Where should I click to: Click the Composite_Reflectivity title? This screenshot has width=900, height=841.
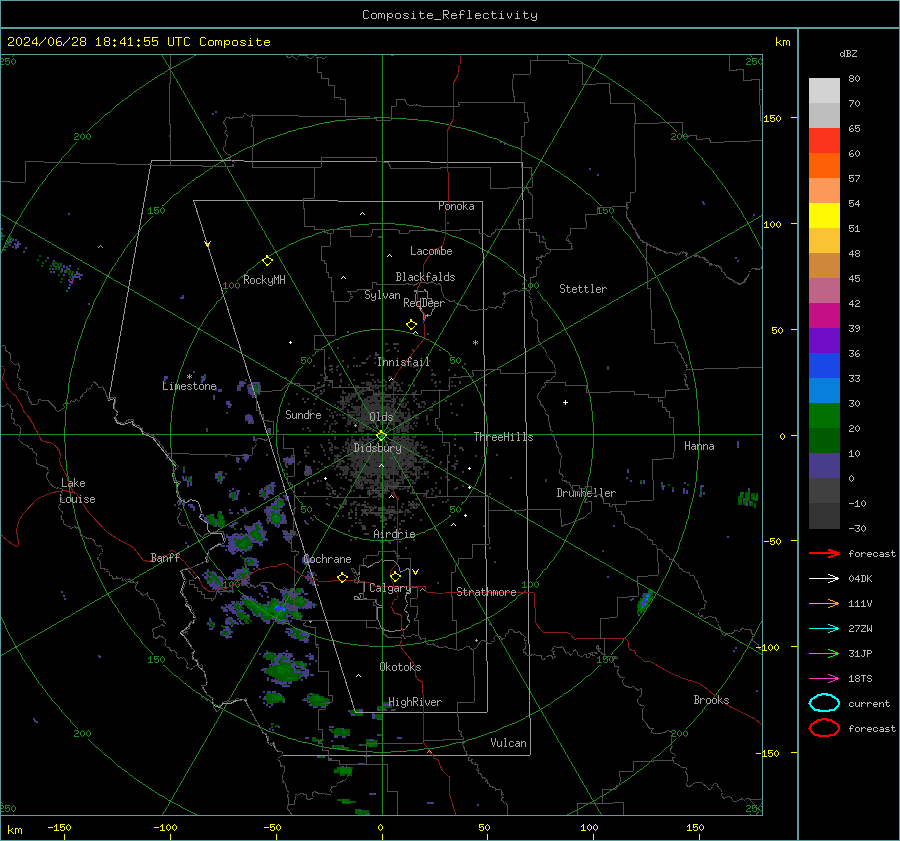click(449, 15)
